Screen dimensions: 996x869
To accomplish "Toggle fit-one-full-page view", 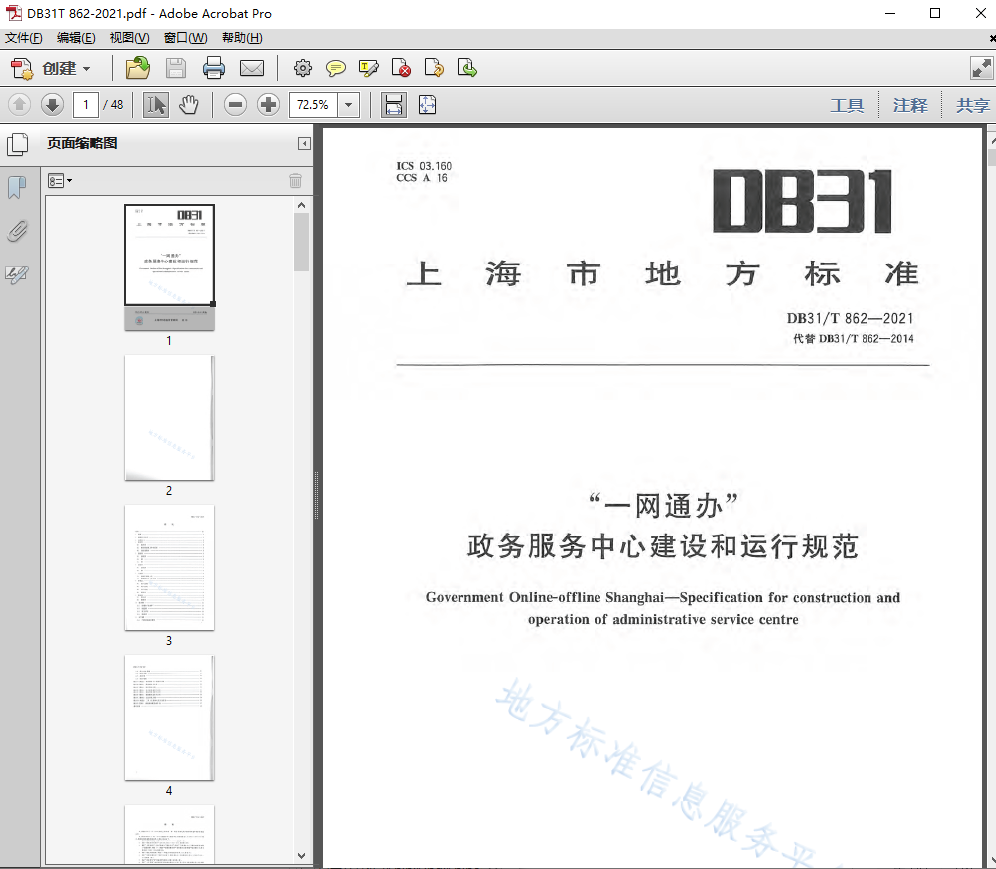I will pos(428,104).
